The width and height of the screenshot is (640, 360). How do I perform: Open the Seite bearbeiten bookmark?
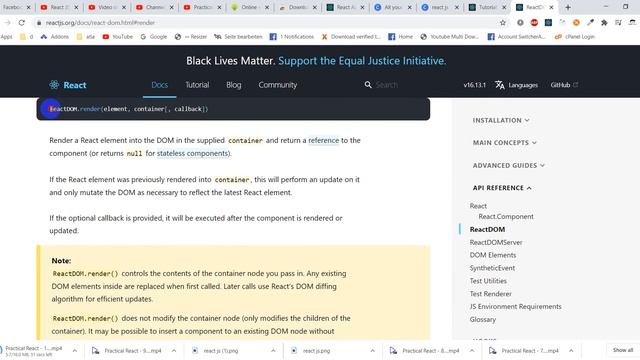(238, 37)
